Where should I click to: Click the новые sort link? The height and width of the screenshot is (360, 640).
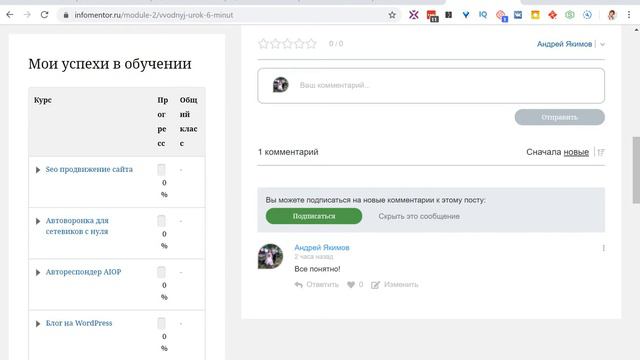click(576, 152)
